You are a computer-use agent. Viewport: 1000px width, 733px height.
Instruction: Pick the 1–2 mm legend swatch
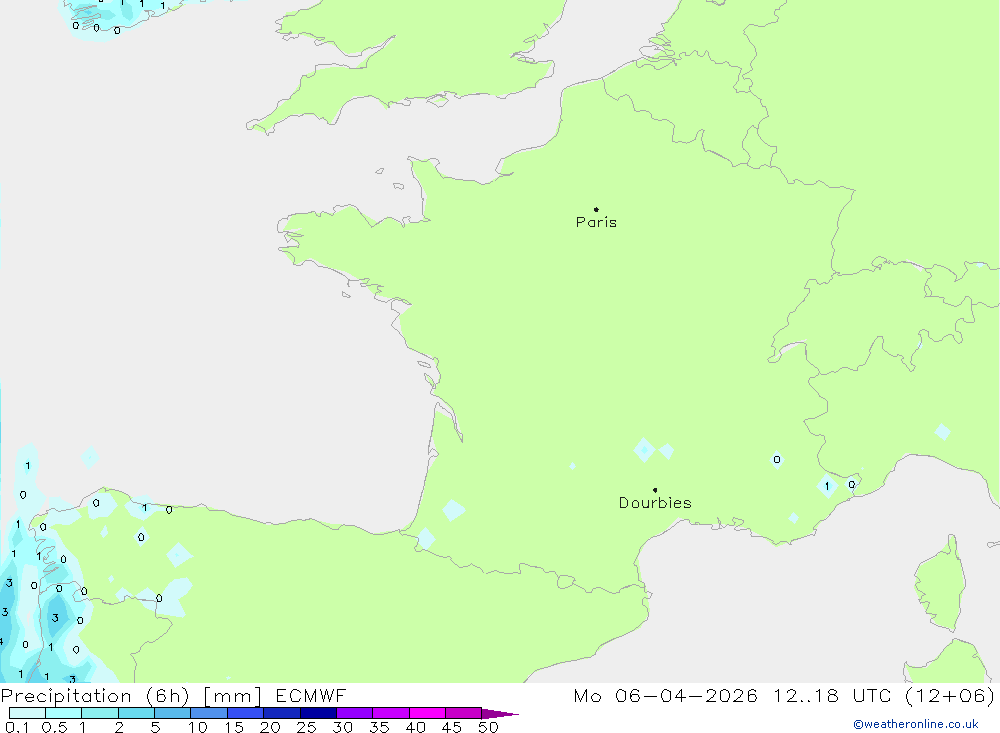point(100,713)
